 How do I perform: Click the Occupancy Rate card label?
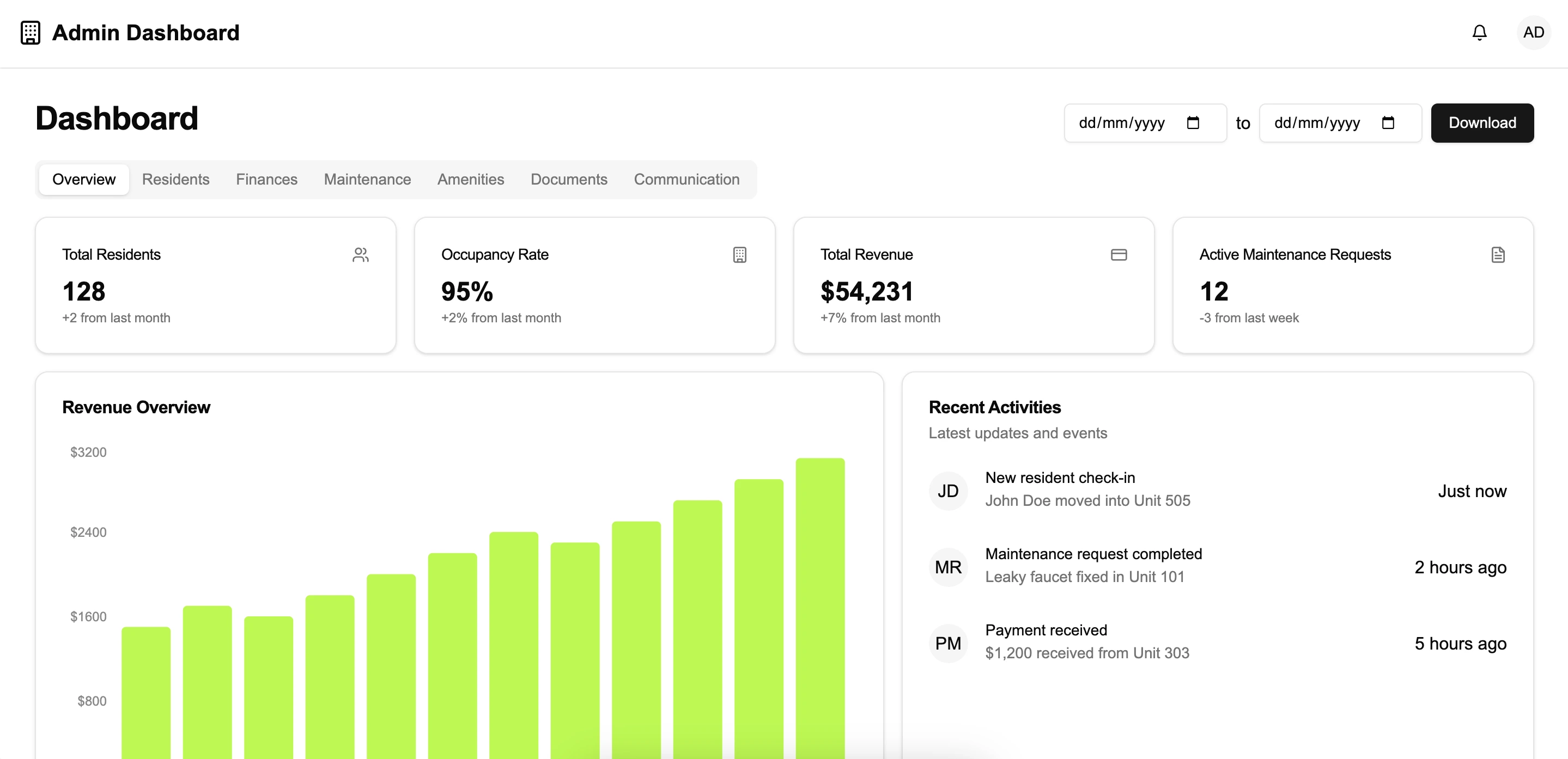point(495,254)
